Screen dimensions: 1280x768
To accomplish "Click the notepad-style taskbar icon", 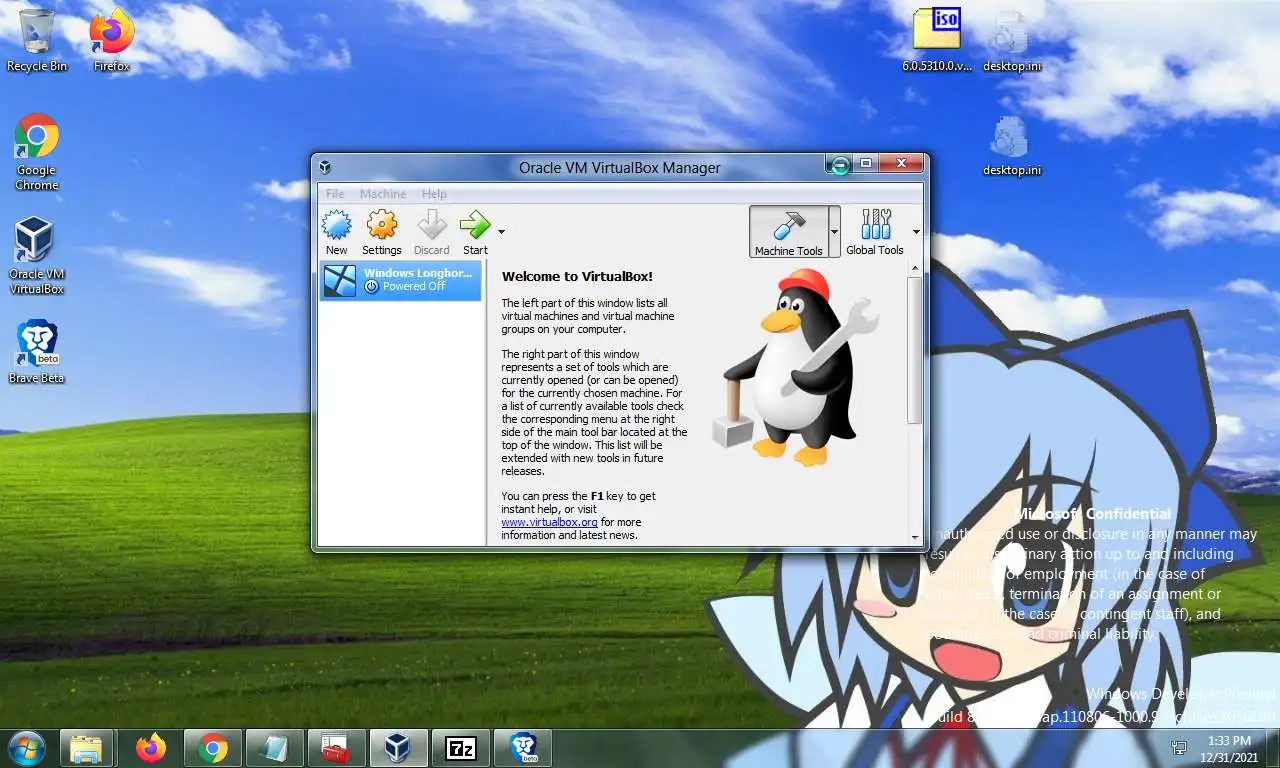I will tap(275, 747).
